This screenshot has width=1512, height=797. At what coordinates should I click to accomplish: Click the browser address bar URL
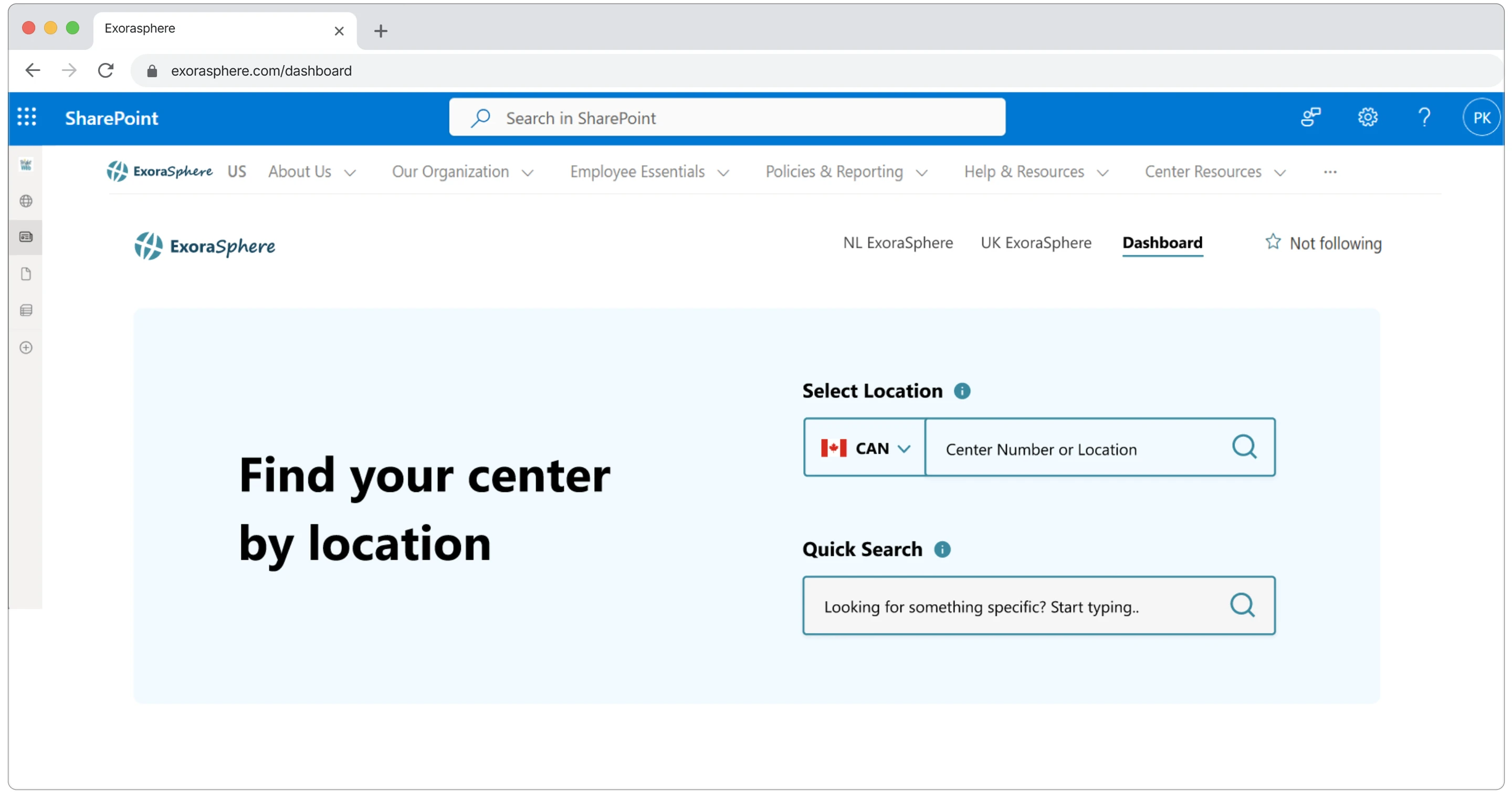click(261, 71)
